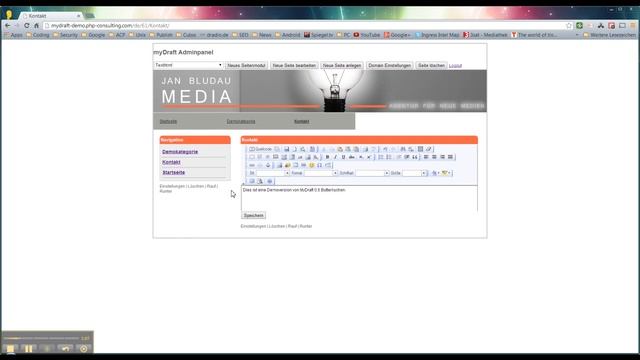Toggle bulleted list in editor
Viewport: 640px width, 360px height.
[389, 157]
